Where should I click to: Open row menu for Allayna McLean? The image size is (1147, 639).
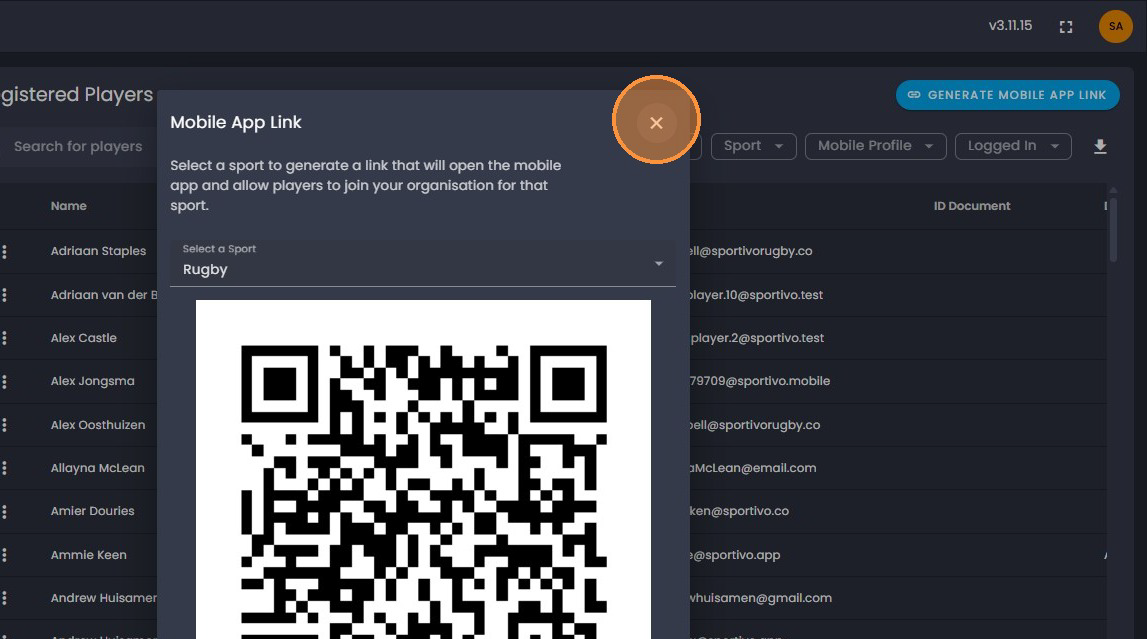pyautogui.click(x=4, y=468)
